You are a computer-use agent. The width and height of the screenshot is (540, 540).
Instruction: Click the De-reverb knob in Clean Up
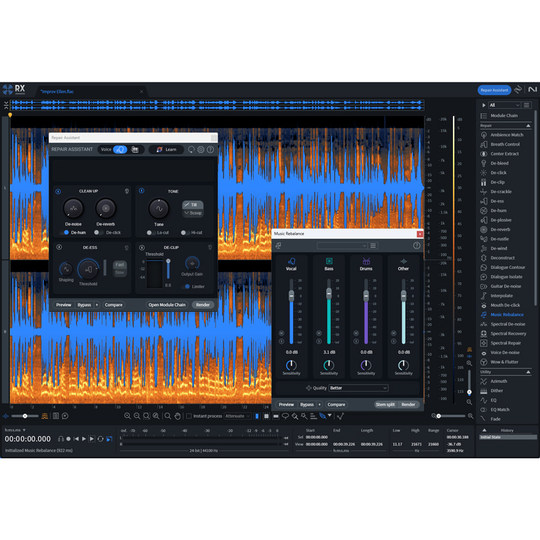point(105,208)
